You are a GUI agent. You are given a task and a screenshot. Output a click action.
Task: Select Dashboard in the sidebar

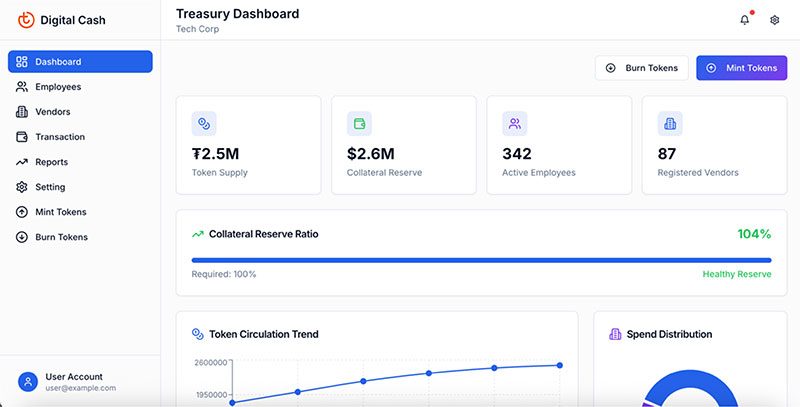point(80,62)
